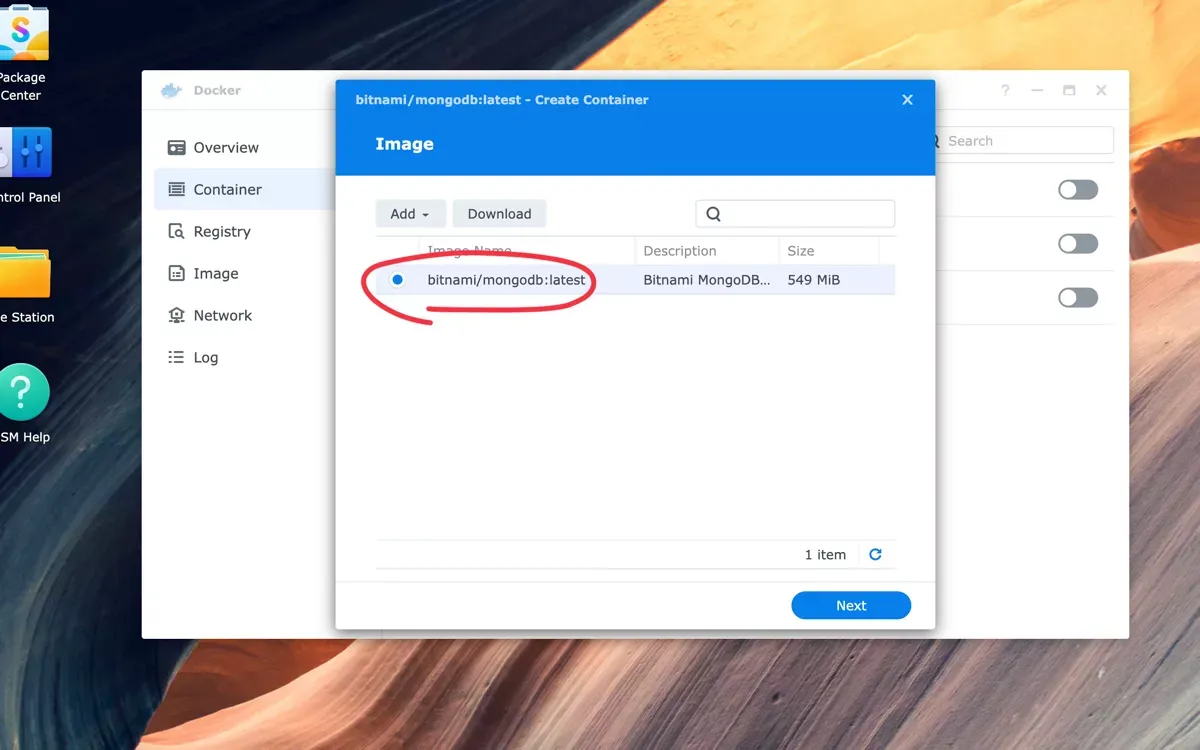This screenshot has height=750, width=1200.
Task: Open the Image section in Docker
Action: coord(203,274)
